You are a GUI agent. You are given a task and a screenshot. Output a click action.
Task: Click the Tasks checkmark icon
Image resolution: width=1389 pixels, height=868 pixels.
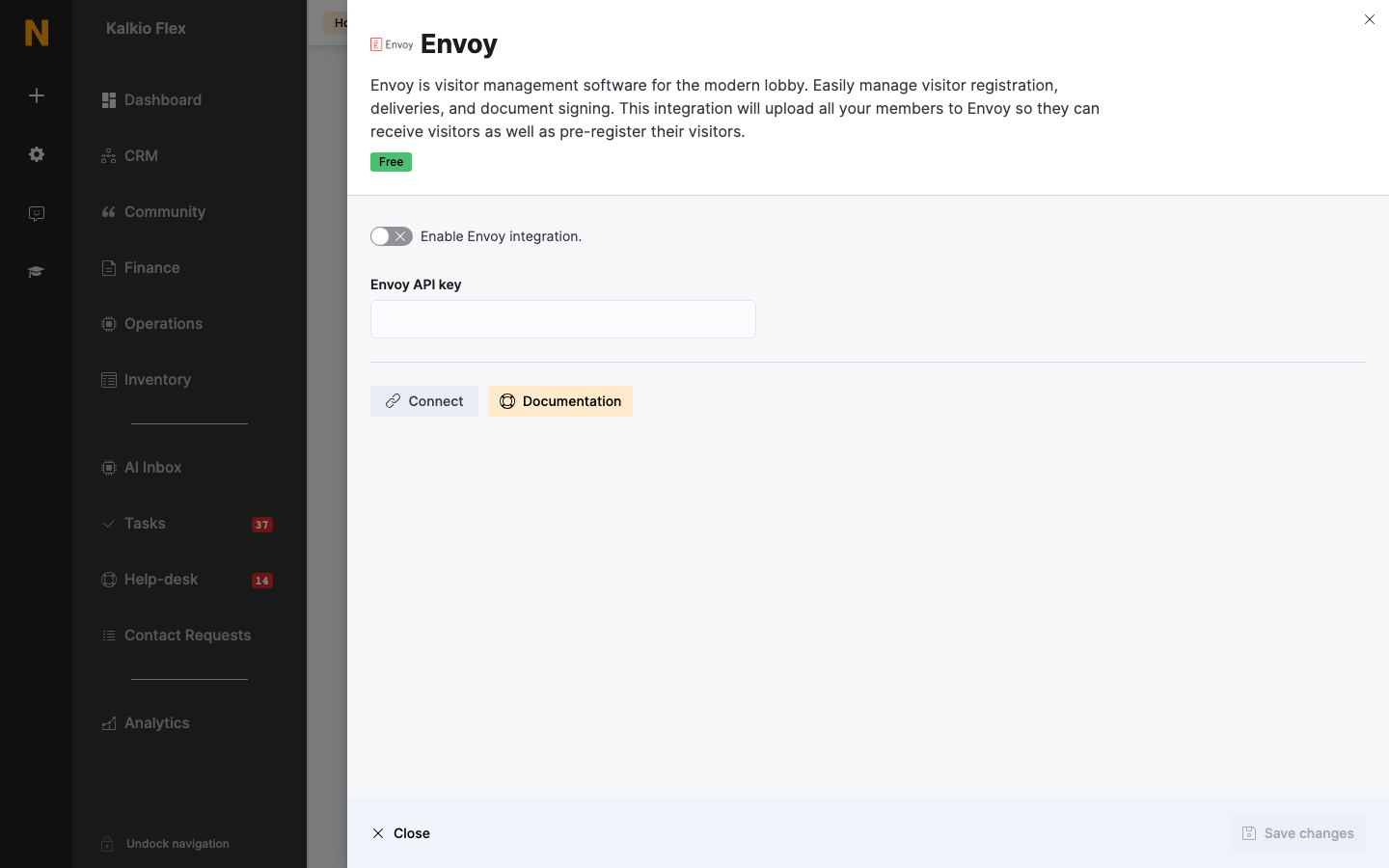pyautogui.click(x=109, y=524)
